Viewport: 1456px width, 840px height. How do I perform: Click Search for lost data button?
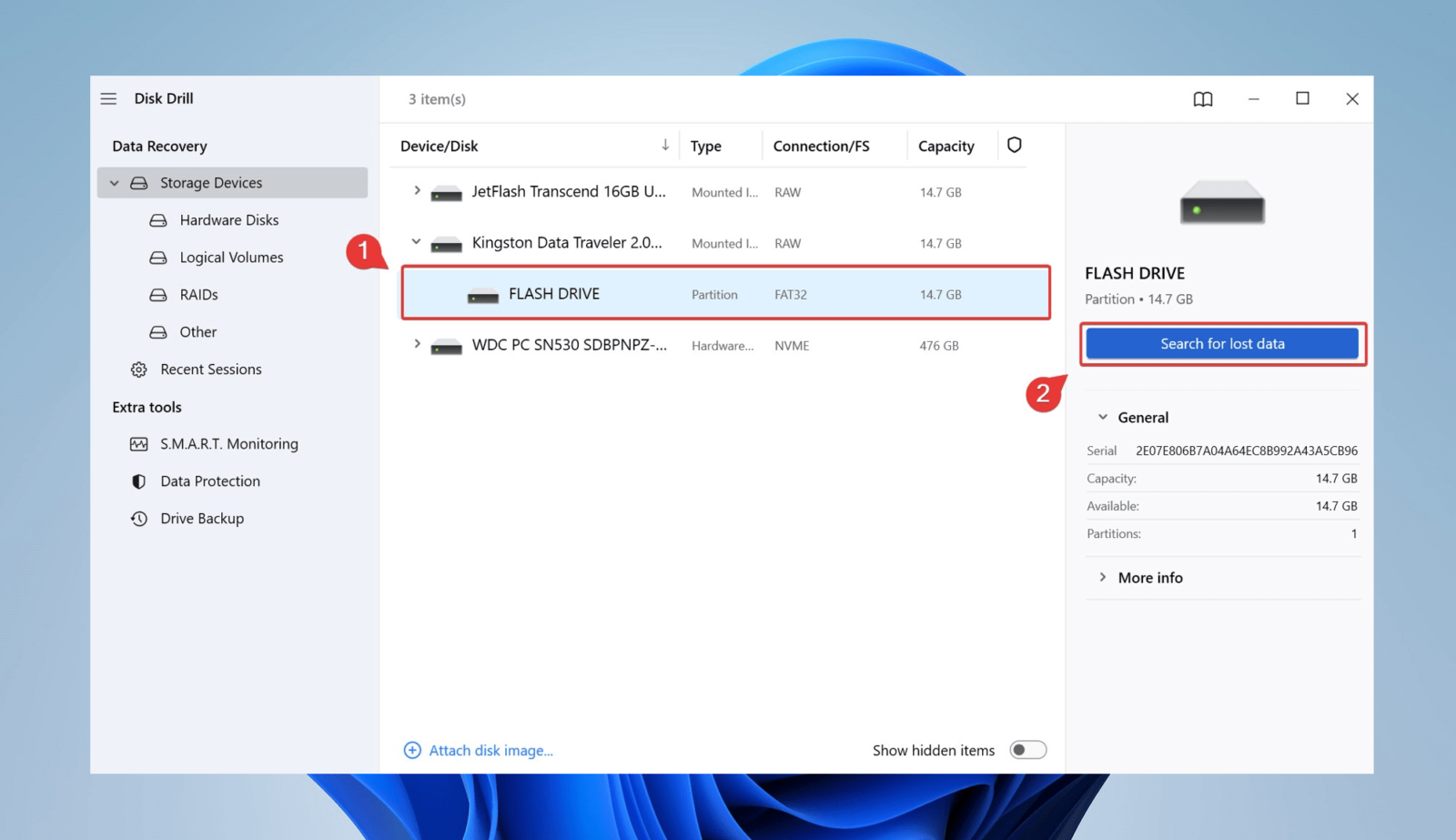pyautogui.click(x=1222, y=344)
